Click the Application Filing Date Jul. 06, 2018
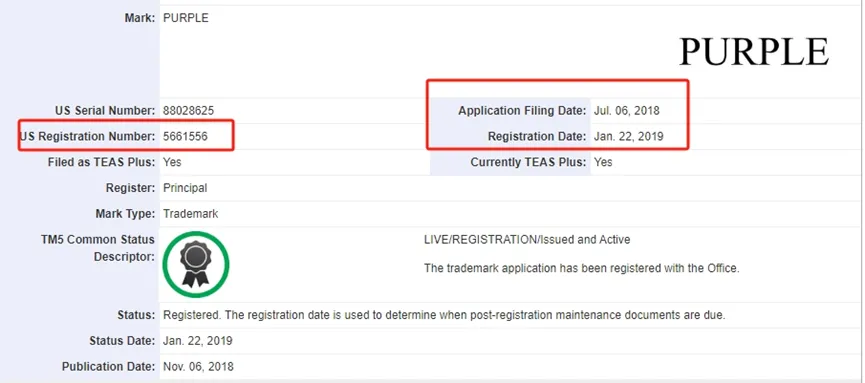Viewport: 865px width, 383px height. (x=627, y=110)
